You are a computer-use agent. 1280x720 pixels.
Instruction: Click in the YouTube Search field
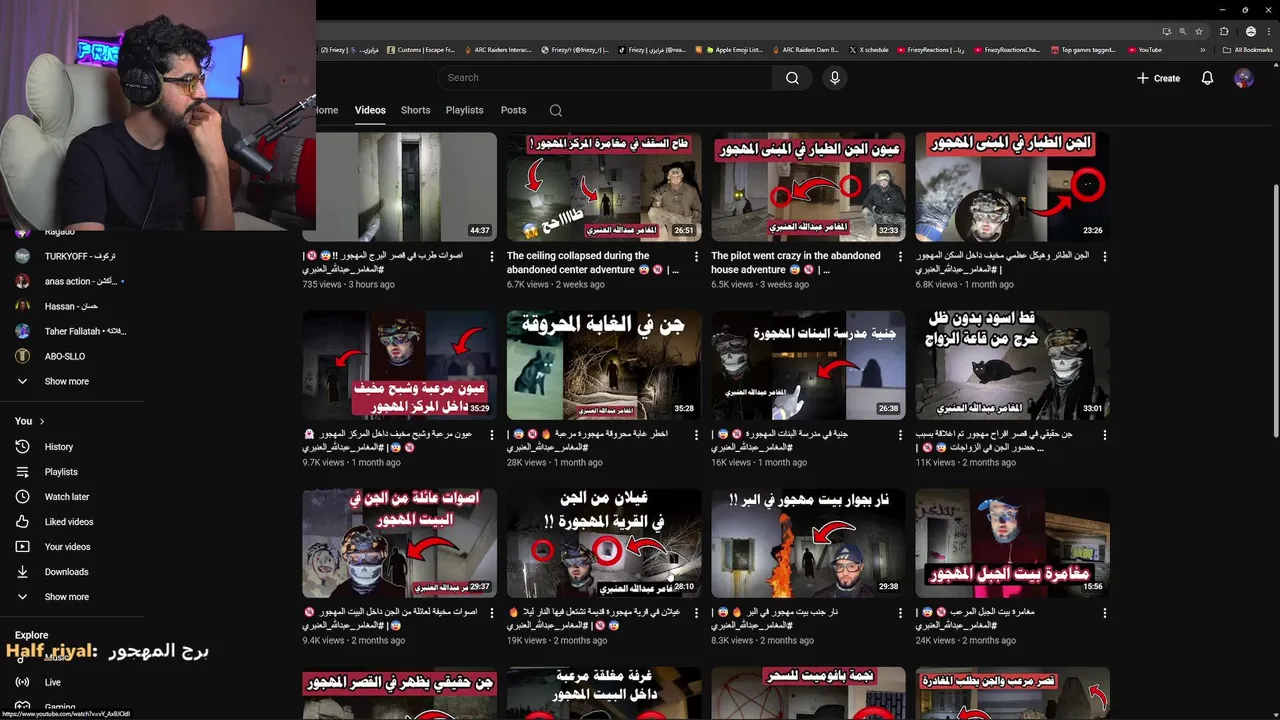pyautogui.click(x=605, y=78)
